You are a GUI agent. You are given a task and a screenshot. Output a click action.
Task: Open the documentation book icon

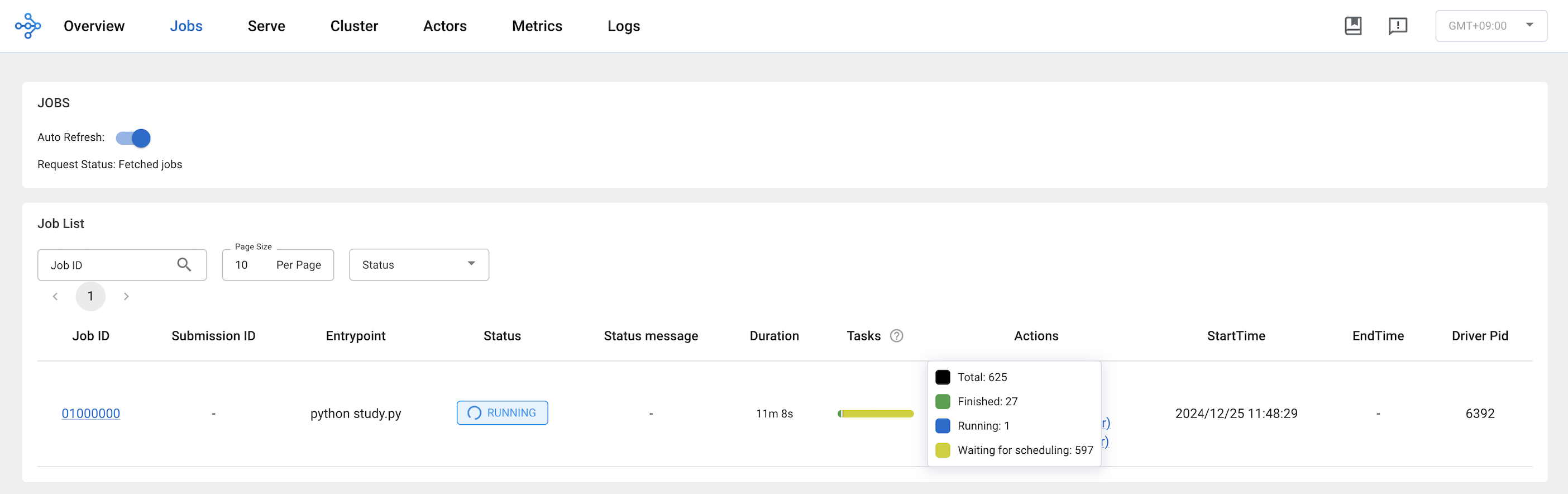[x=1352, y=26]
